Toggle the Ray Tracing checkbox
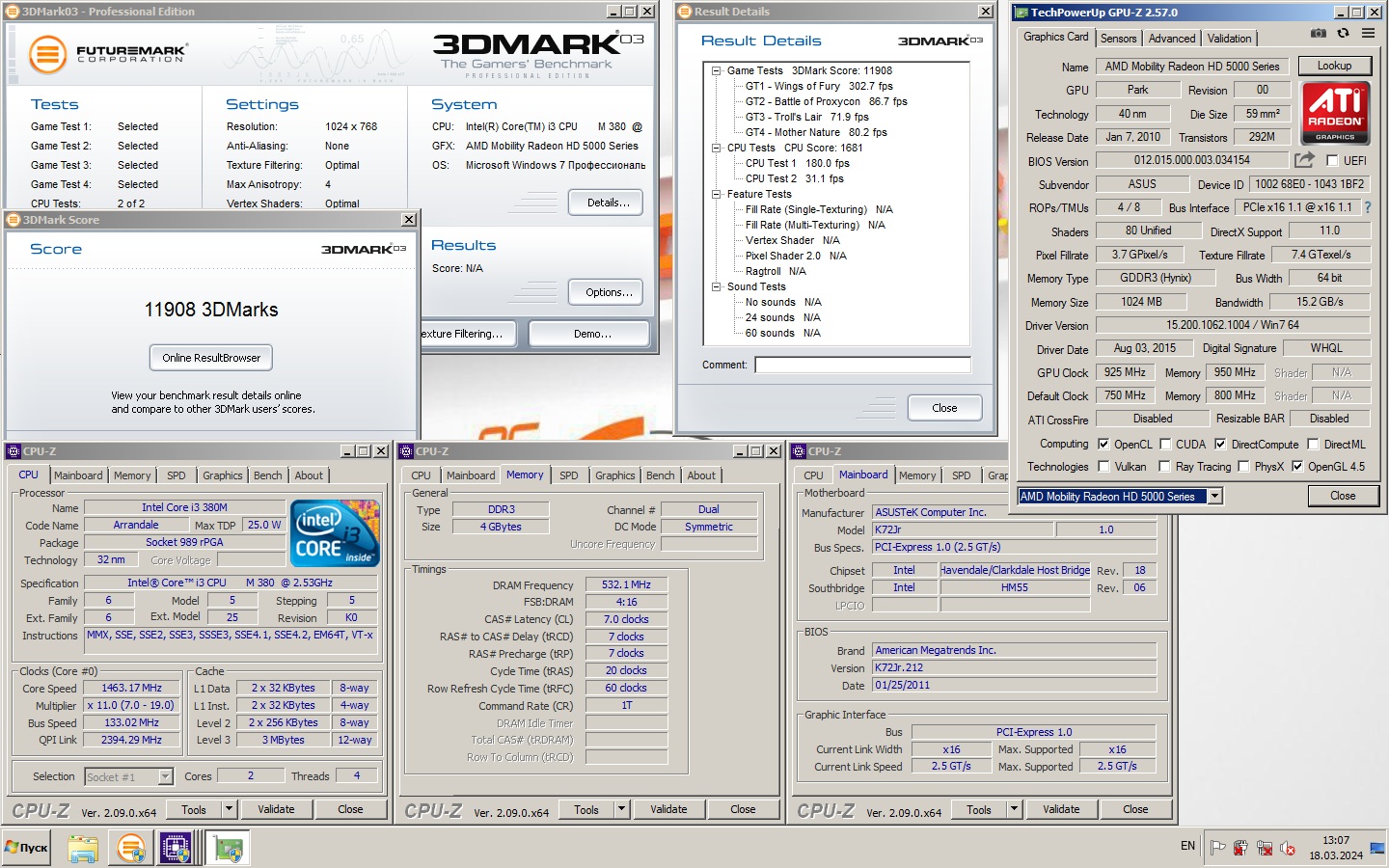This screenshot has width=1389, height=868. 1165,467
